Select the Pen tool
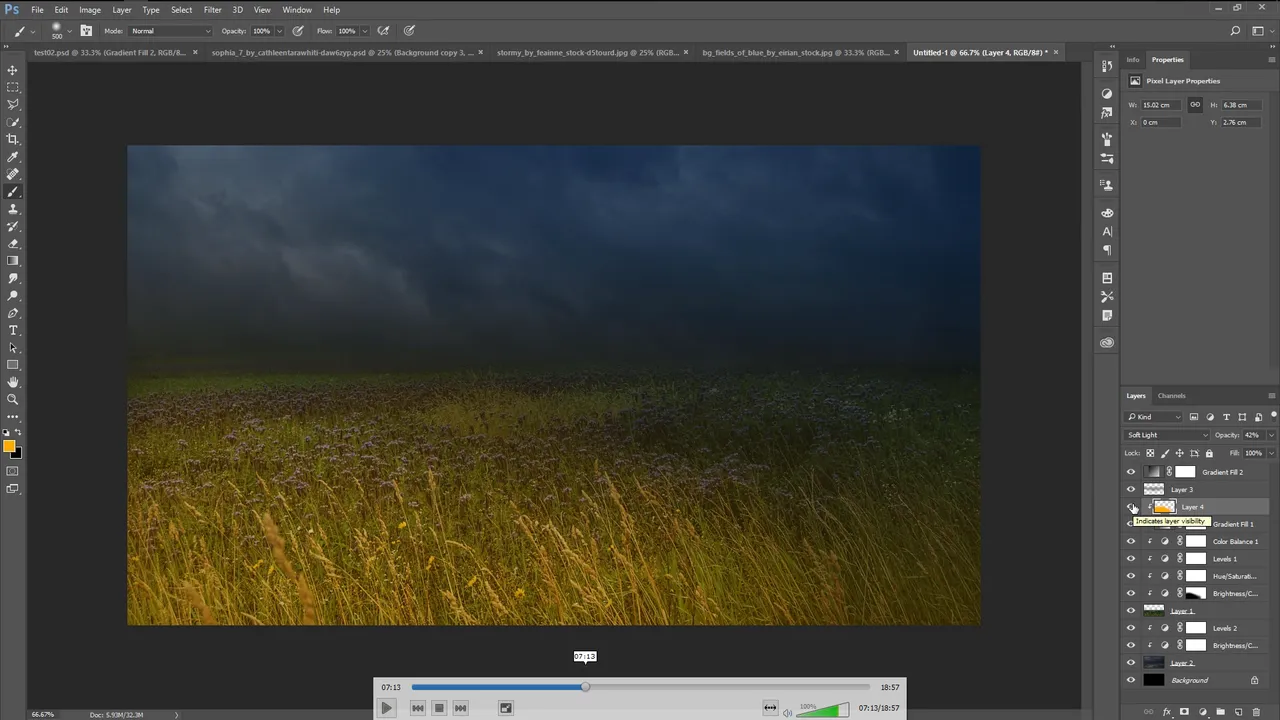Image resolution: width=1280 pixels, height=720 pixels. point(13,313)
